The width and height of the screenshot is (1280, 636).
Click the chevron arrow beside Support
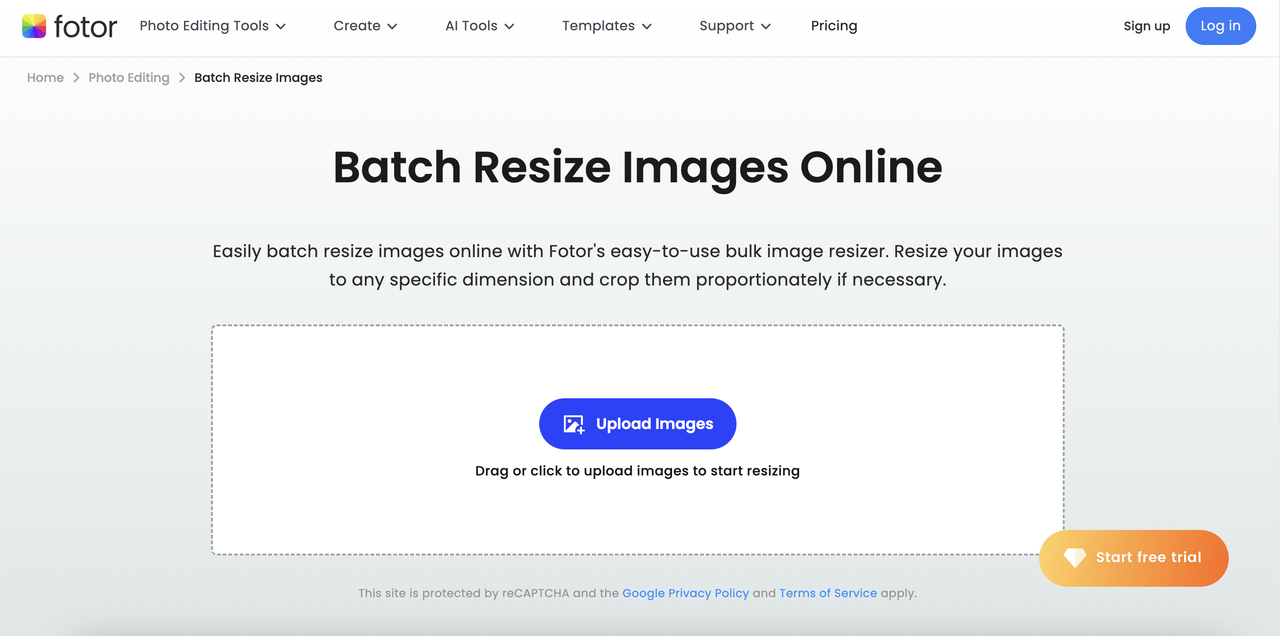pyautogui.click(x=766, y=27)
